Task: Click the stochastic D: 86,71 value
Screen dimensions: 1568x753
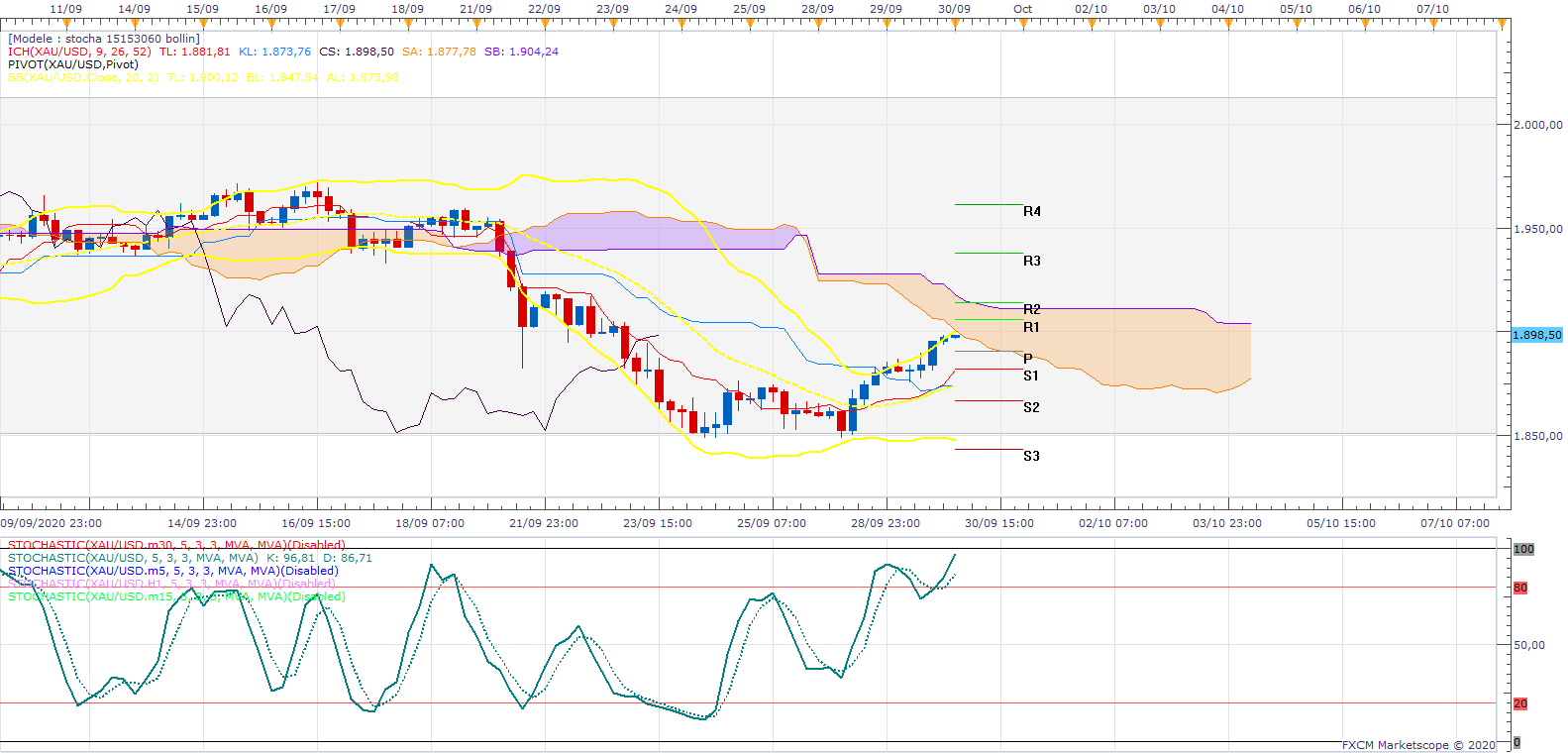Action: (x=348, y=558)
